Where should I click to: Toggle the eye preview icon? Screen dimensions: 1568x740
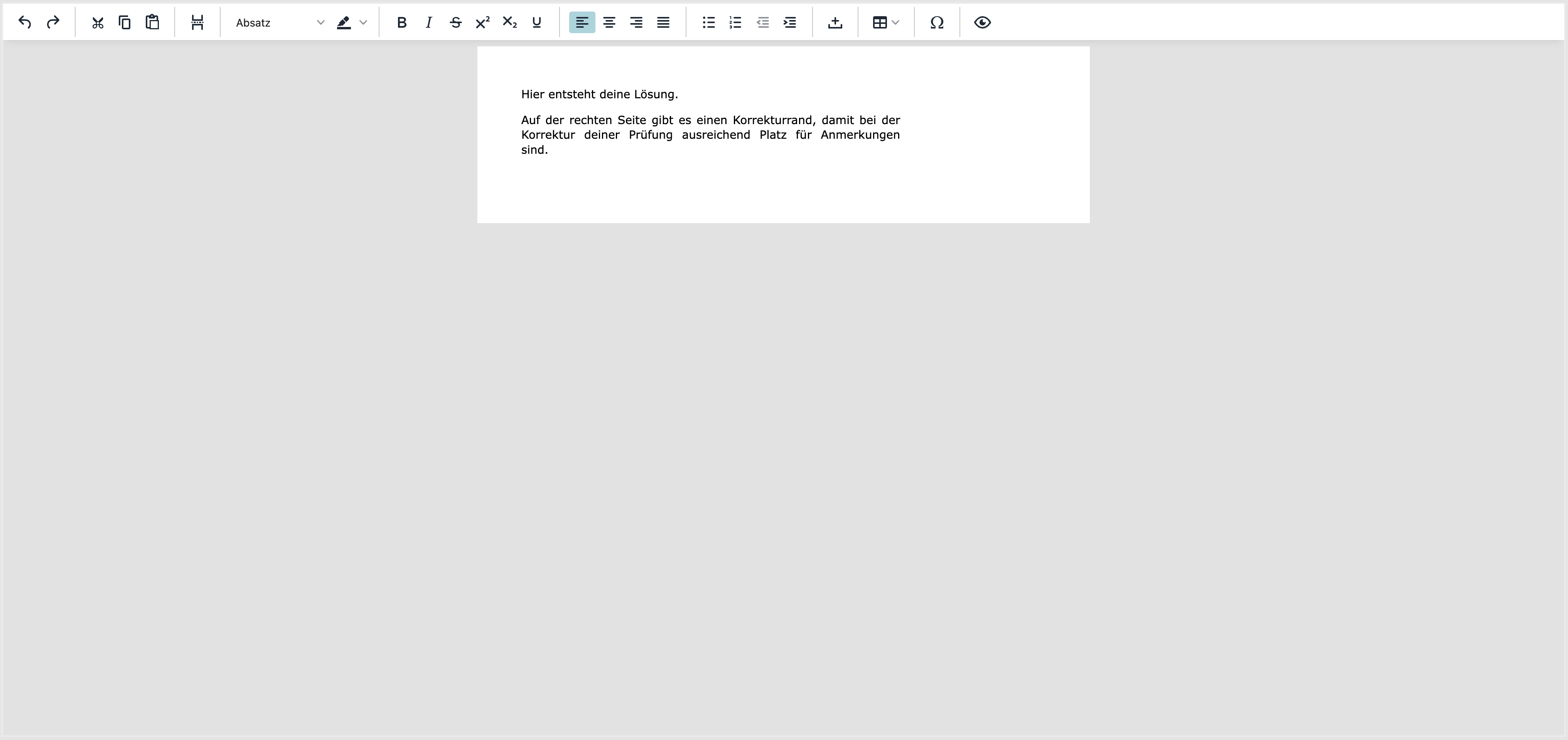[x=982, y=22]
